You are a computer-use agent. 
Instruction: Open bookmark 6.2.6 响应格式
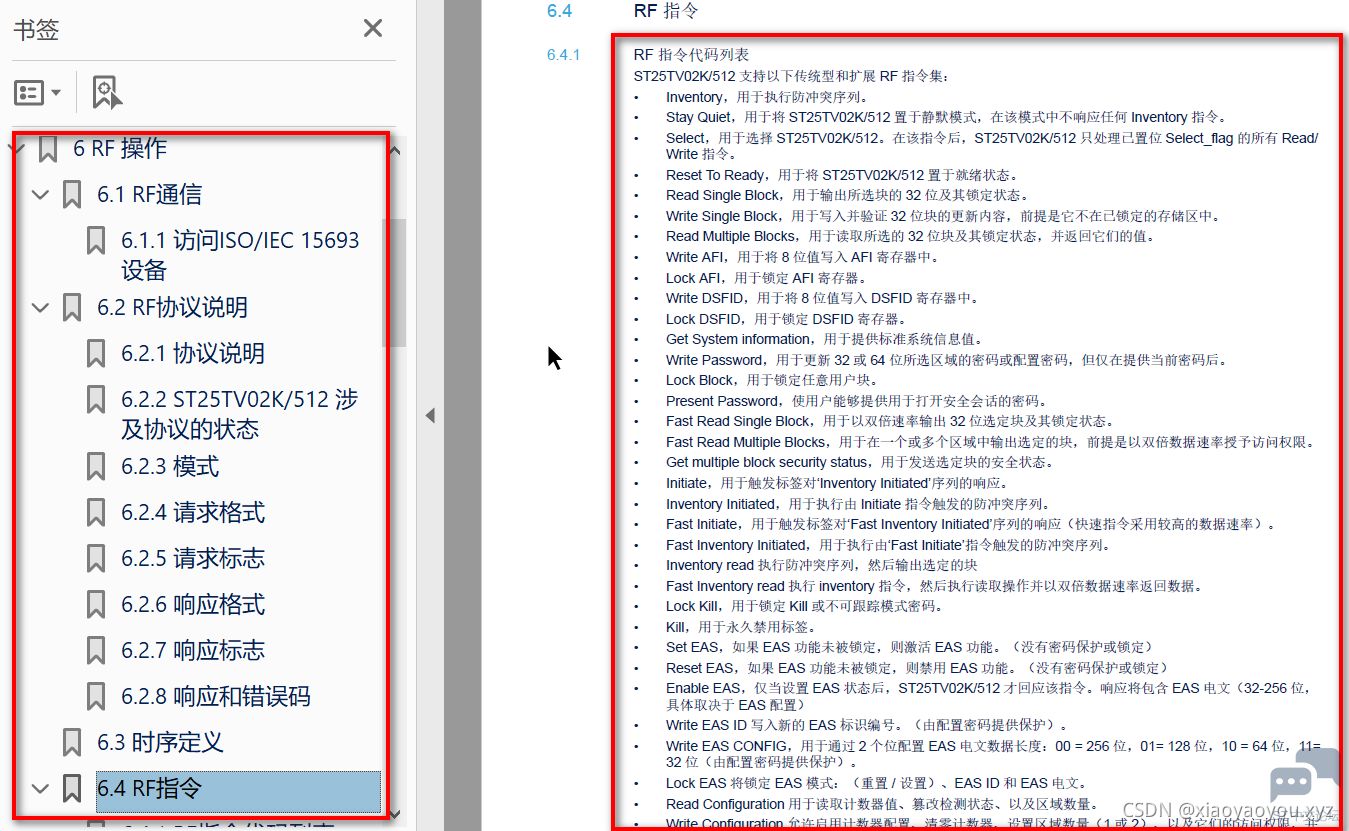tap(193, 604)
